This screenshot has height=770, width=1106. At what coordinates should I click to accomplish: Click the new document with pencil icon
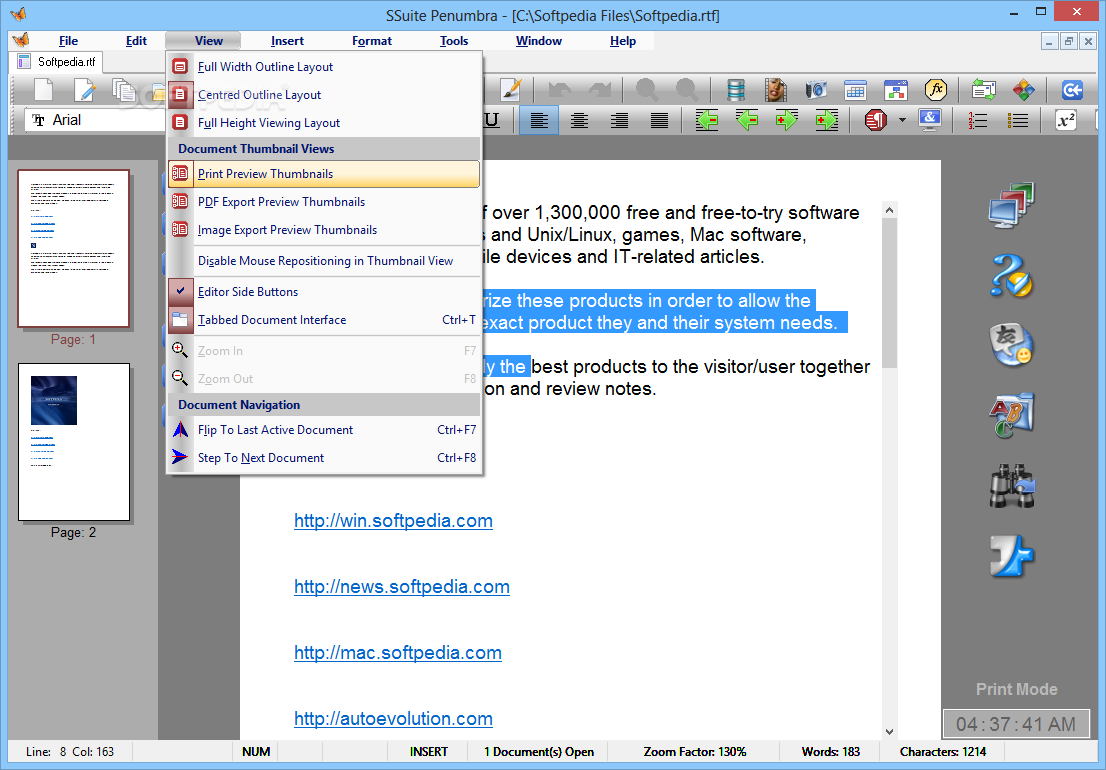(x=85, y=90)
